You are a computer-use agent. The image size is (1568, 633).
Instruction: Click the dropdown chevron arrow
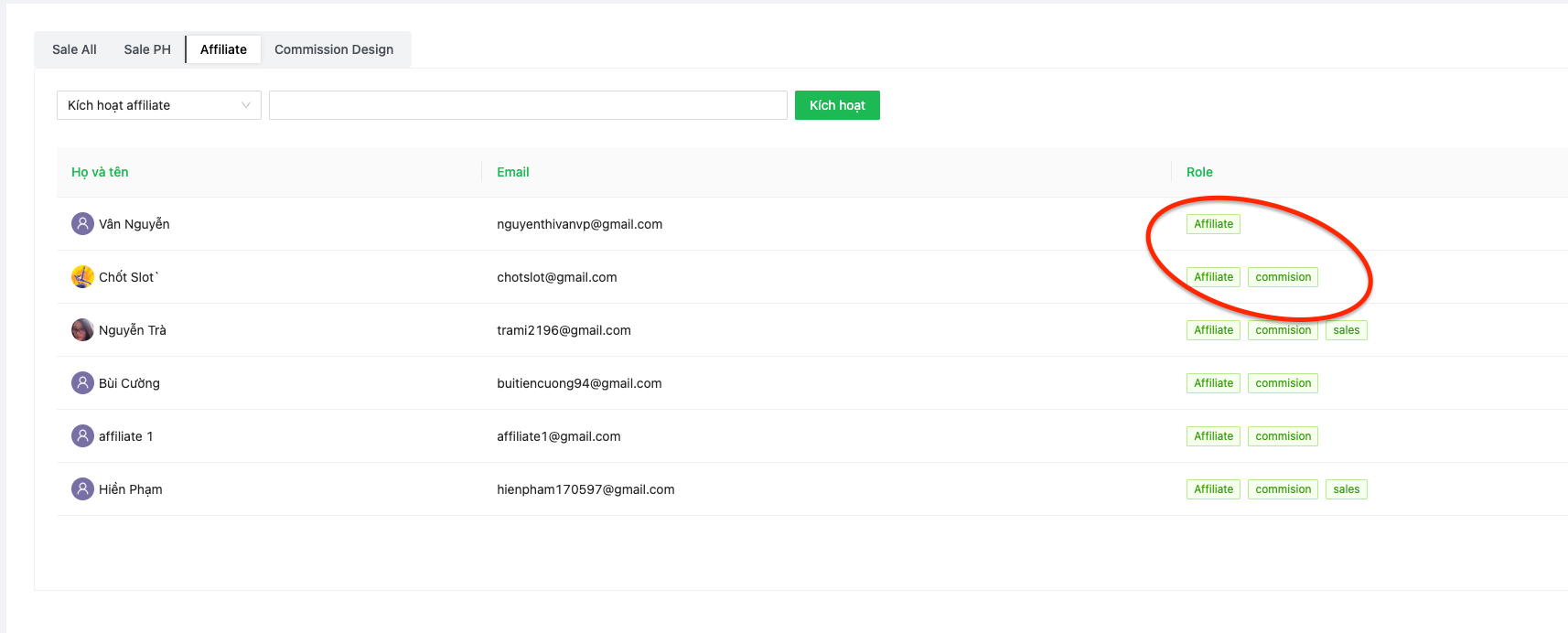click(245, 105)
